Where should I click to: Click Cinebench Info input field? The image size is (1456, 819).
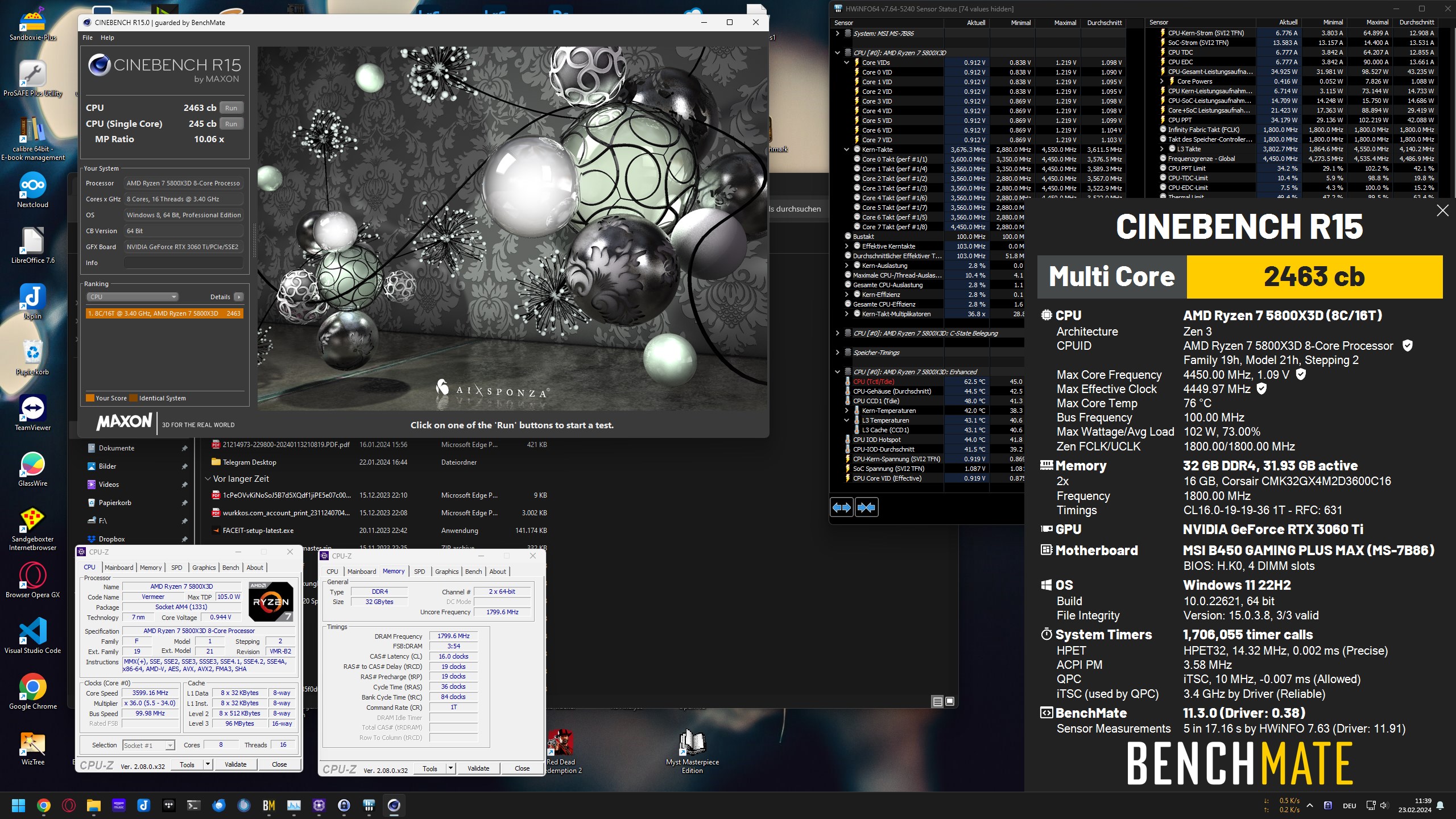coord(184,263)
